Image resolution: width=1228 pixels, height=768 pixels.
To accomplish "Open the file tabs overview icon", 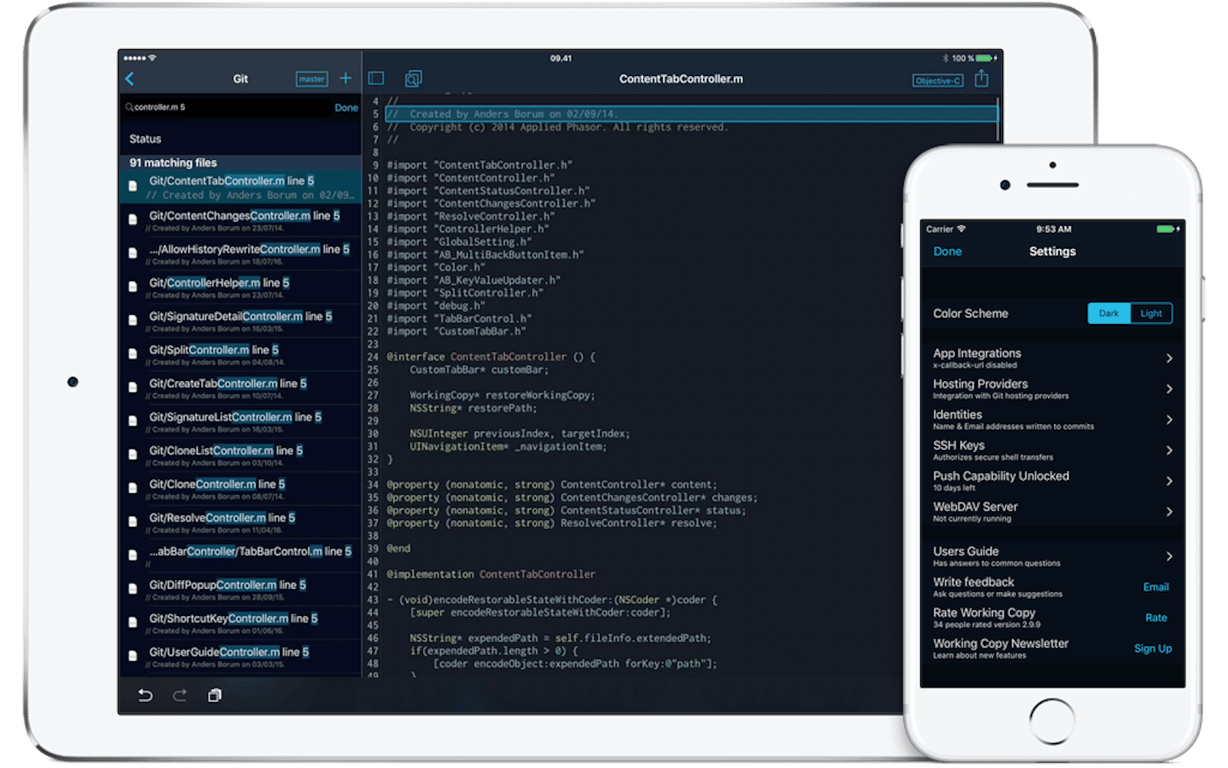I will [x=413, y=78].
